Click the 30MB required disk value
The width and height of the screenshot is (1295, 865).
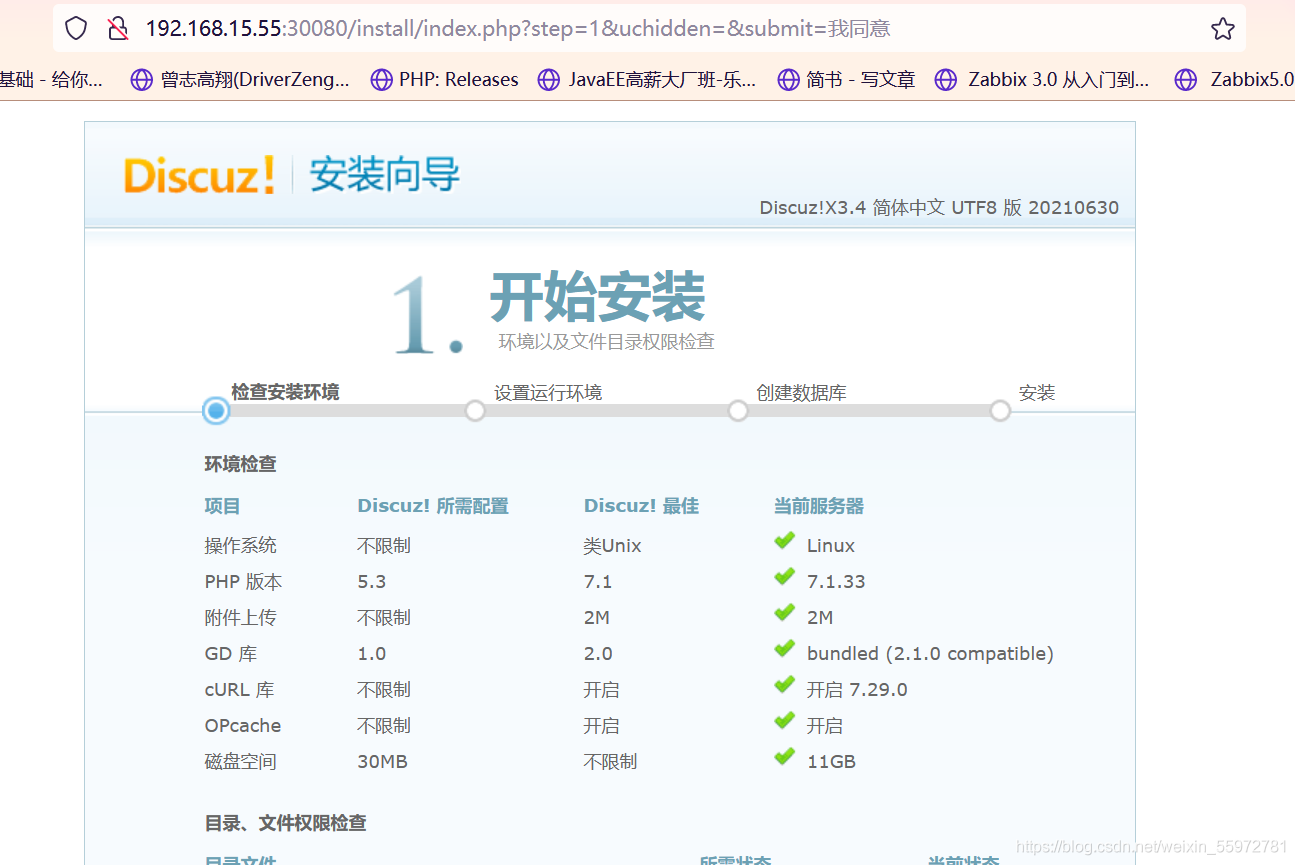click(x=382, y=762)
